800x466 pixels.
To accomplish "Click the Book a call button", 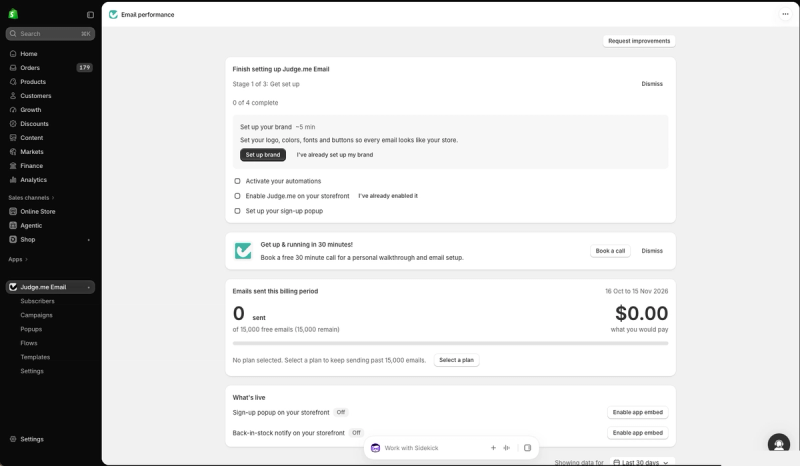I will (x=610, y=251).
